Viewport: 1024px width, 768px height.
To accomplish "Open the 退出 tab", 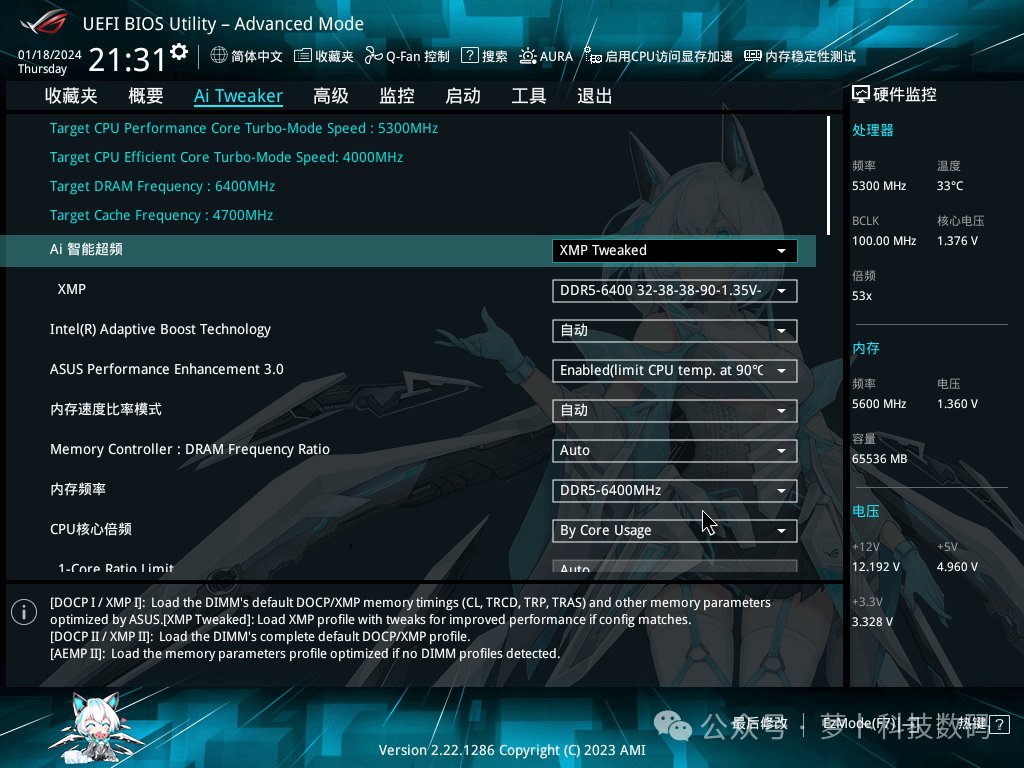I will 595,96.
